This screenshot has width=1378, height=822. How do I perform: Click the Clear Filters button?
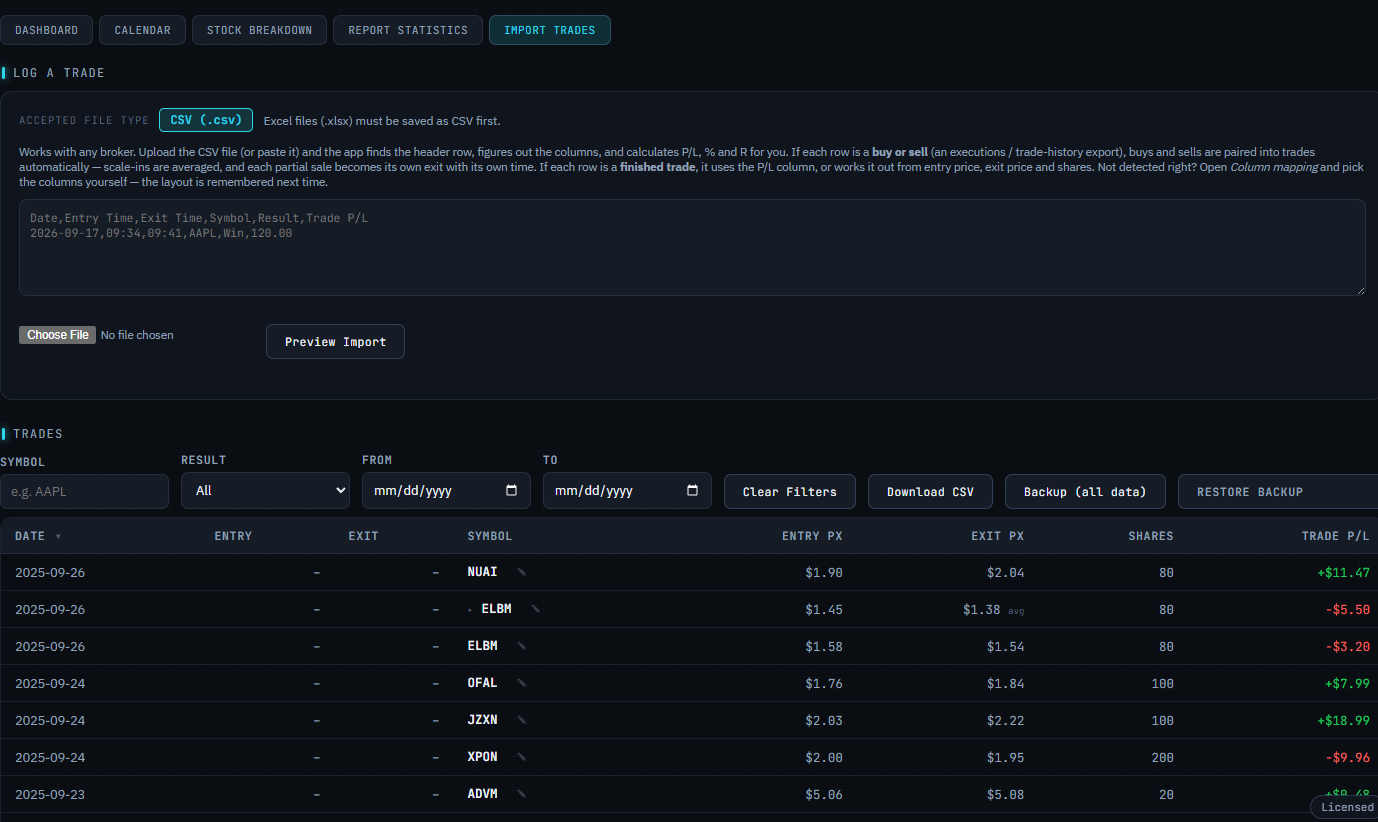pyautogui.click(x=790, y=492)
